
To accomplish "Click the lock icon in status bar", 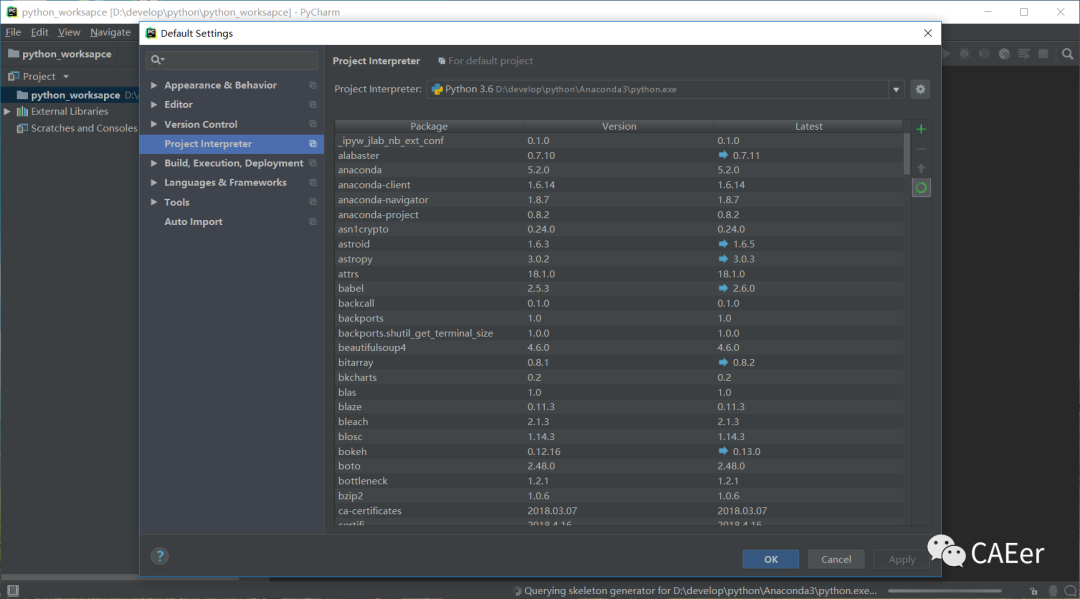I will coord(1033,591).
